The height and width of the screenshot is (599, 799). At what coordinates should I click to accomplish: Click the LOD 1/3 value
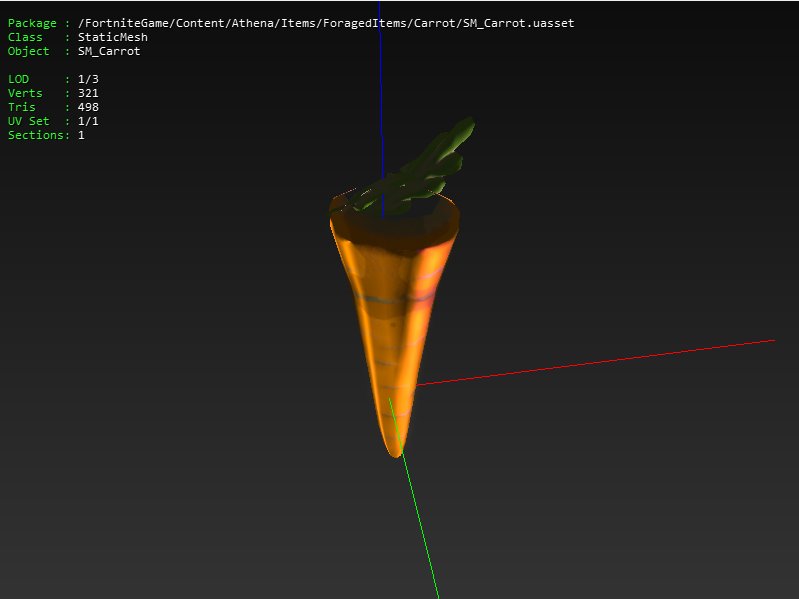(x=88, y=79)
